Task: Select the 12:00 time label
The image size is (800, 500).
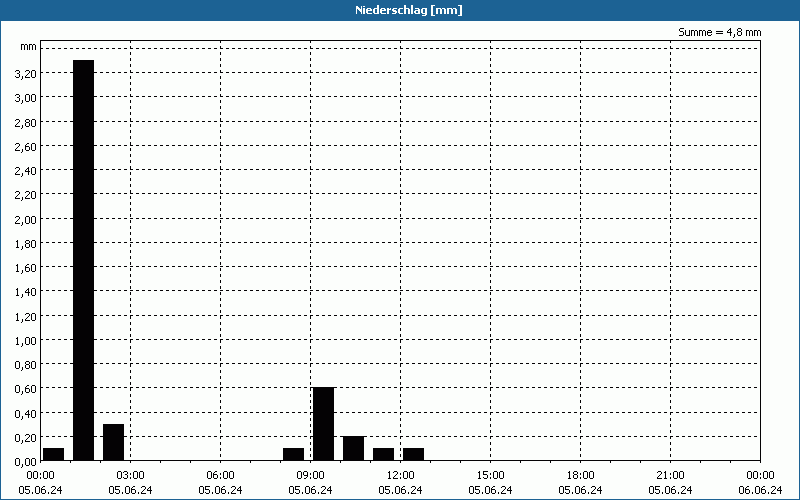Action: [x=401, y=476]
